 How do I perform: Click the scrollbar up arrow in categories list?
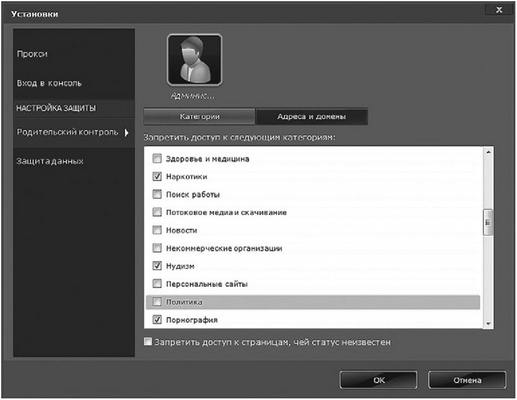488,152
